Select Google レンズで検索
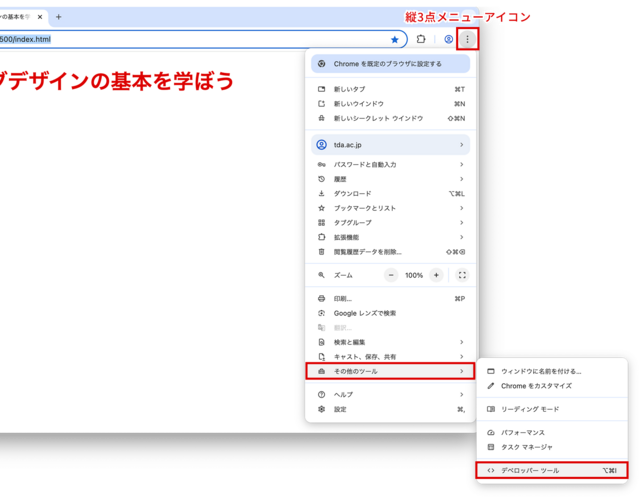Screen dimensions: 640x498 point(391,313)
